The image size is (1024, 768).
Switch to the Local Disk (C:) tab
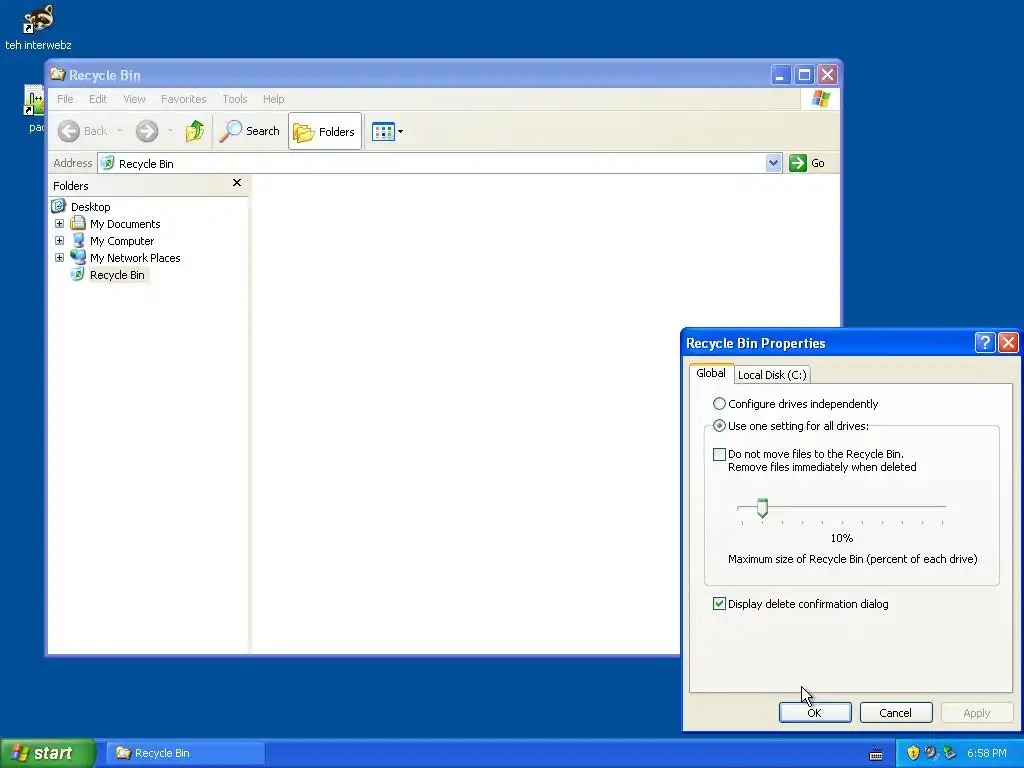pos(772,375)
